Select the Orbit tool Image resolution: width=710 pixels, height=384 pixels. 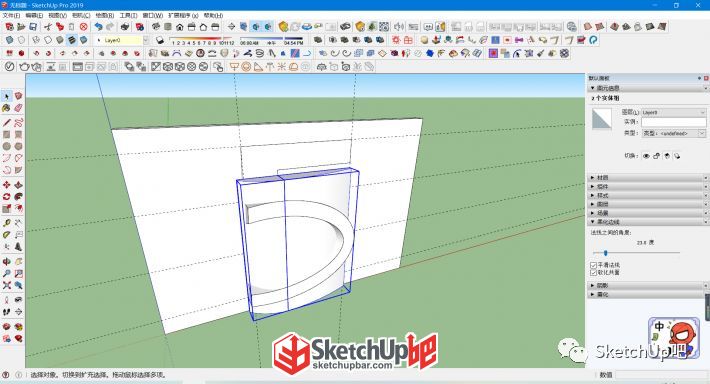[x=6, y=262]
